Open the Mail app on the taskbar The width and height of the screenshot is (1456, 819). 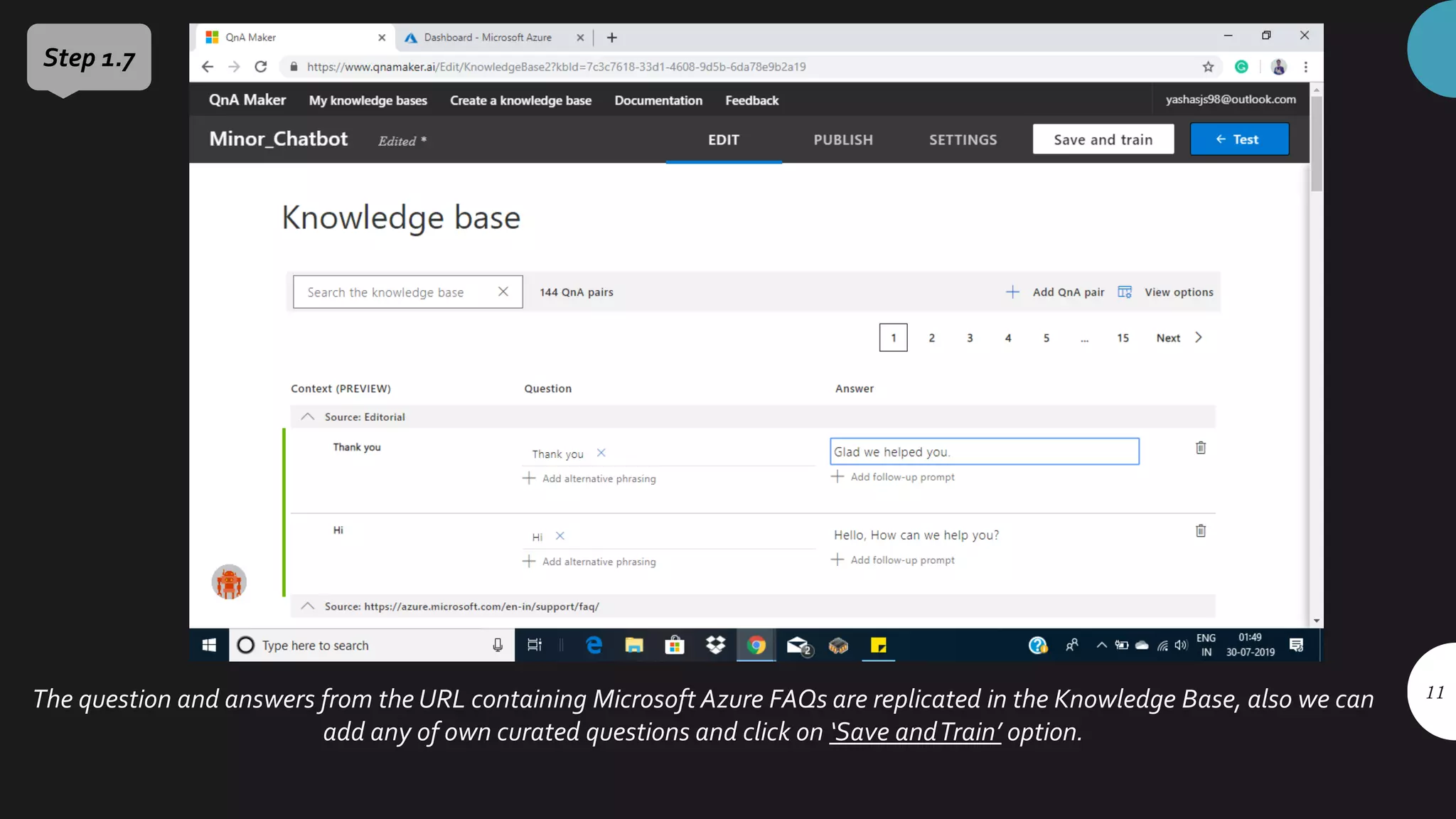[798, 646]
